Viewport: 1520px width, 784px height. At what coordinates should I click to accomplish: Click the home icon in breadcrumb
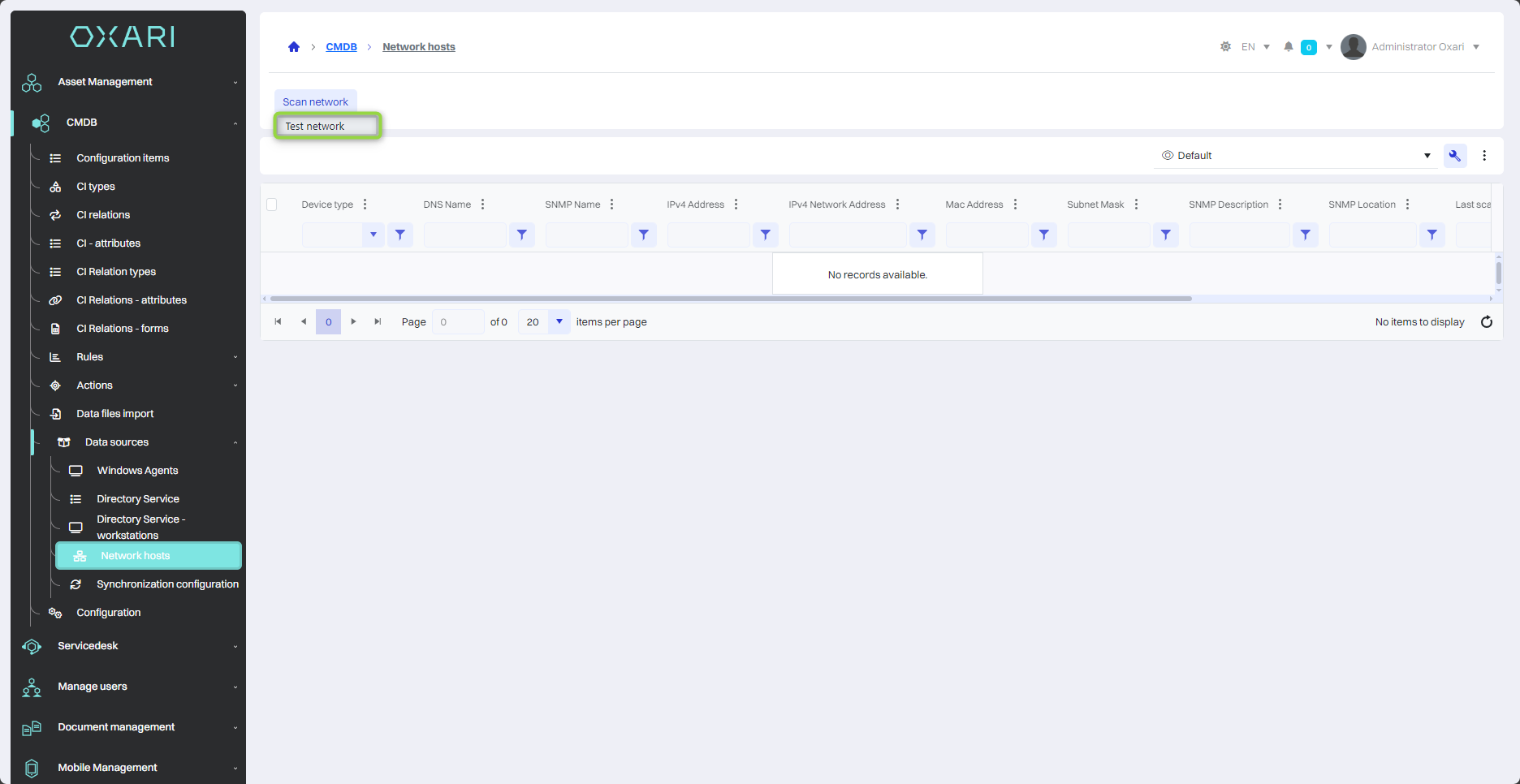[x=294, y=47]
